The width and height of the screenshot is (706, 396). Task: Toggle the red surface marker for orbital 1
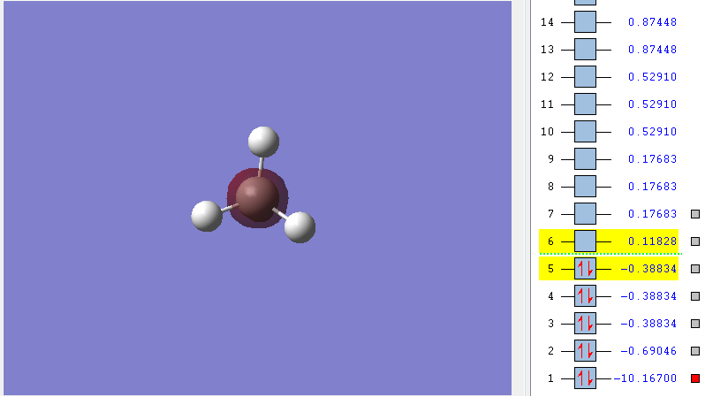coord(695,378)
